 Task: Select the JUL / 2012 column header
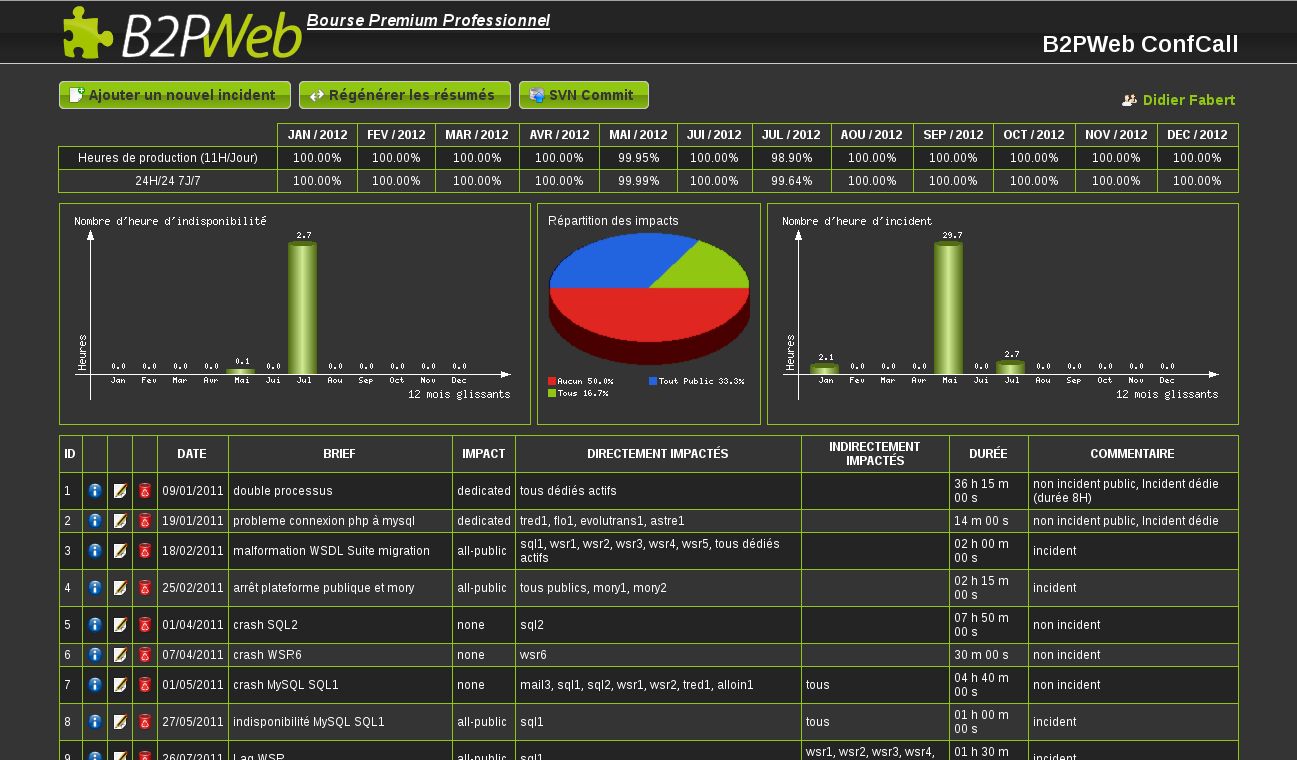792,135
